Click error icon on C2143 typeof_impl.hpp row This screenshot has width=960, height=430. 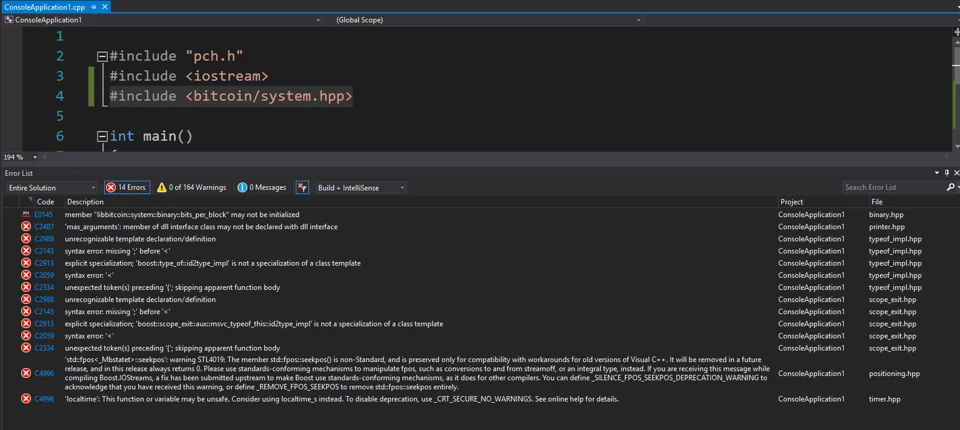pyautogui.click(x=26, y=251)
